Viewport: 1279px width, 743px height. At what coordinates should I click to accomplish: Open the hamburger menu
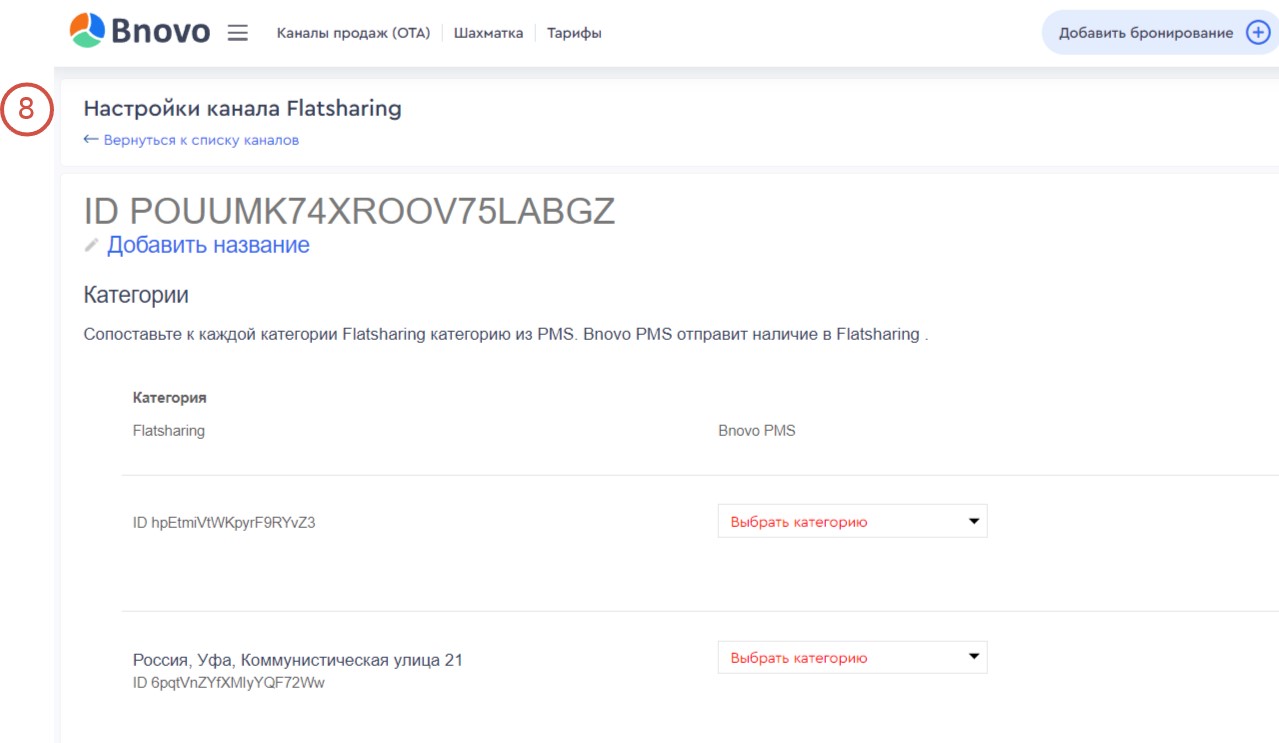pyautogui.click(x=237, y=33)
